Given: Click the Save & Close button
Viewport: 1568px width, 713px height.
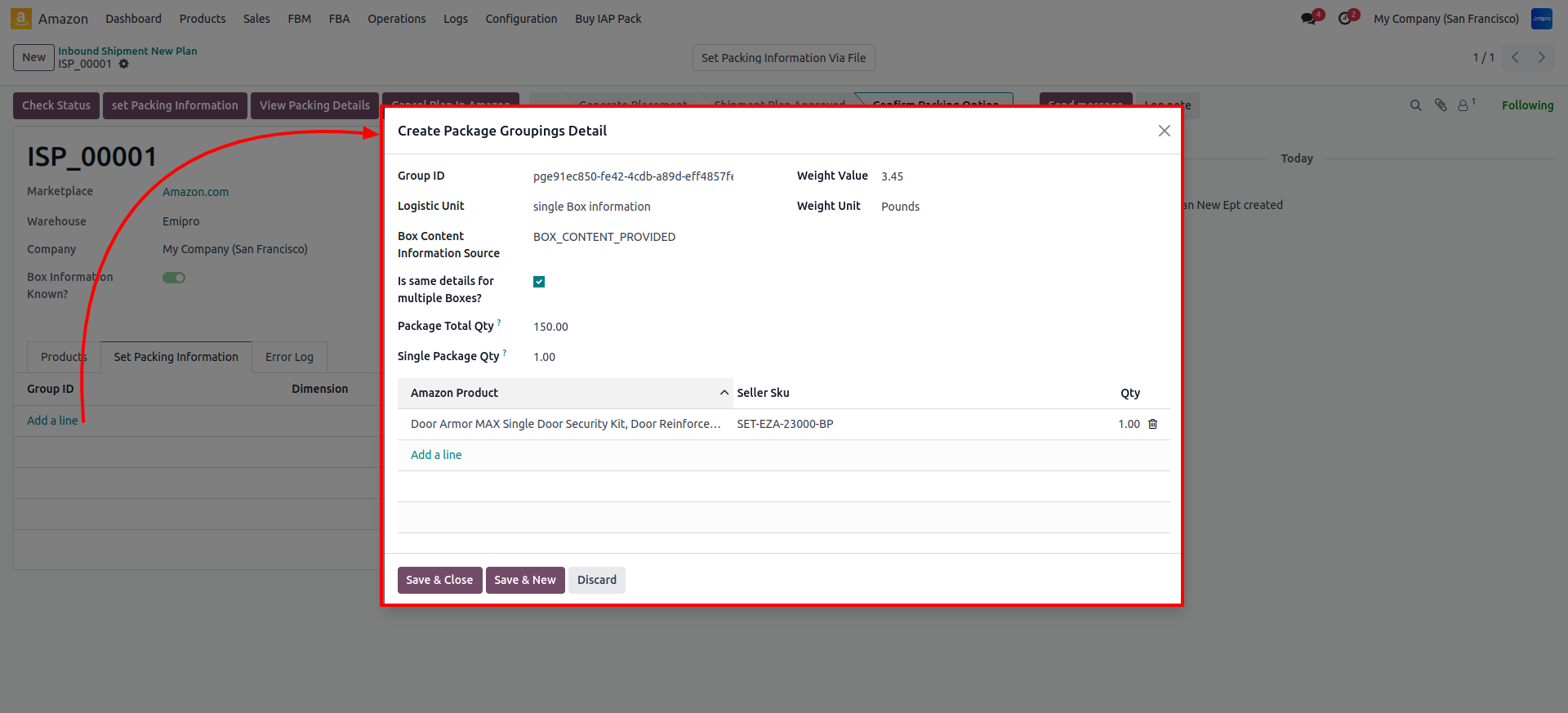Looking at the screenshot, I should pos(439,580).
